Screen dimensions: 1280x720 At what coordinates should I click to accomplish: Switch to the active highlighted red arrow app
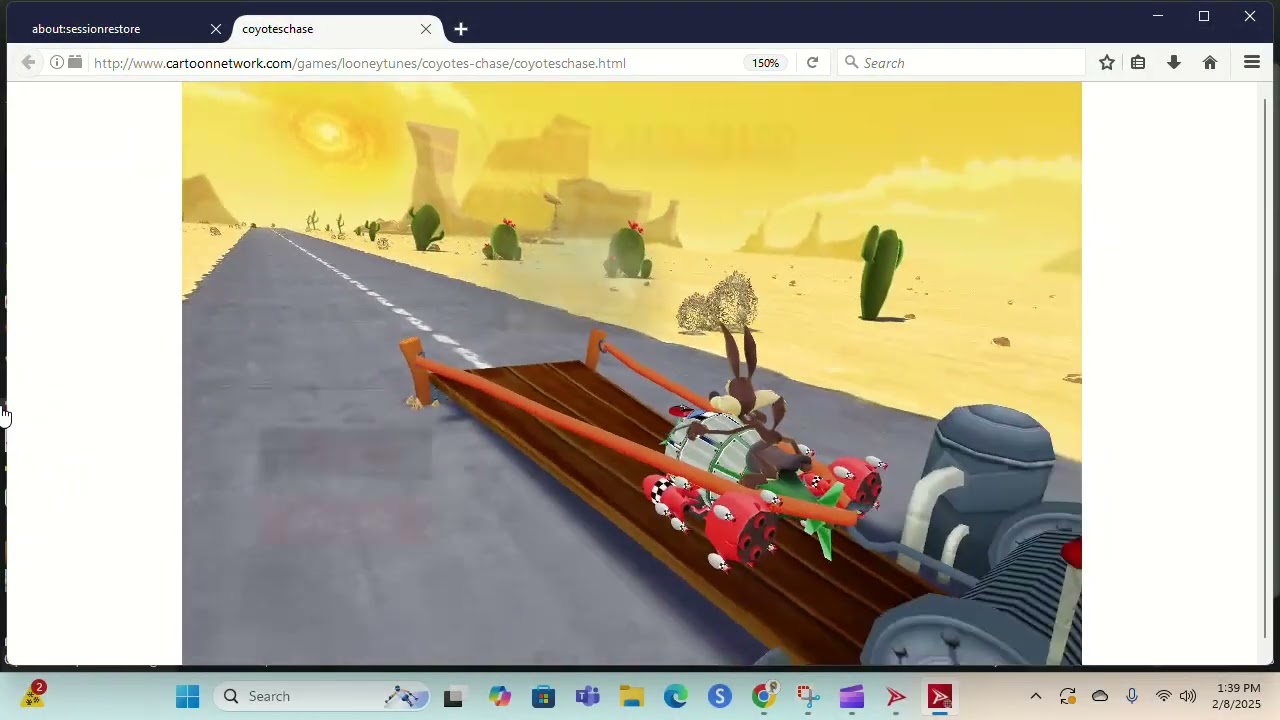(x=940, y=696)
